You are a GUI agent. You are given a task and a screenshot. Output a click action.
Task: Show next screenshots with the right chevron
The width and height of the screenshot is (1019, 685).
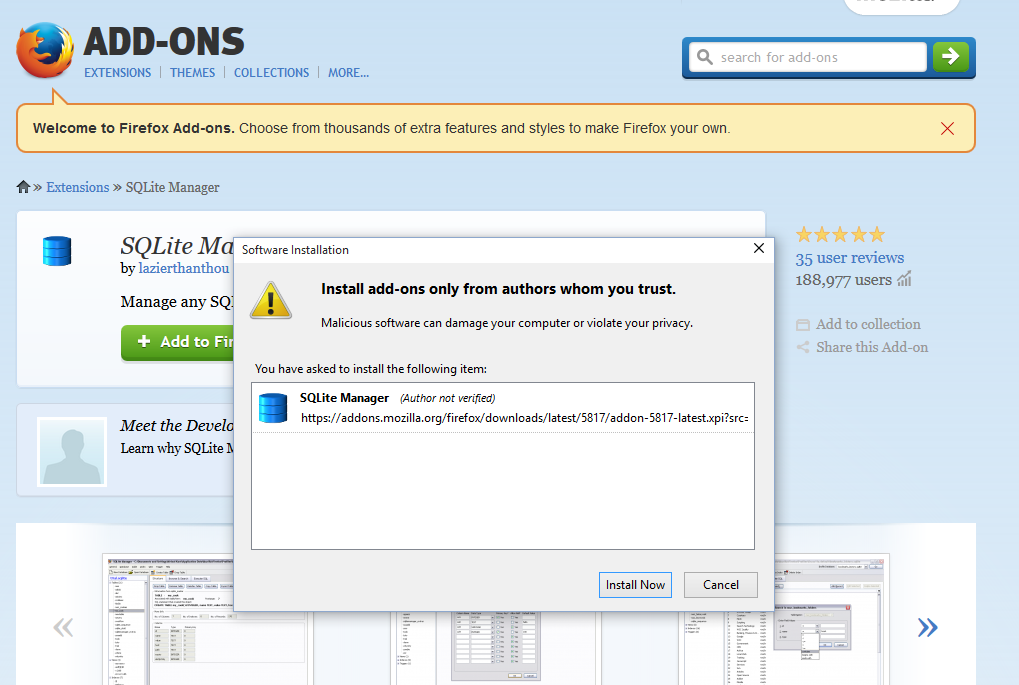coord(927,627)
